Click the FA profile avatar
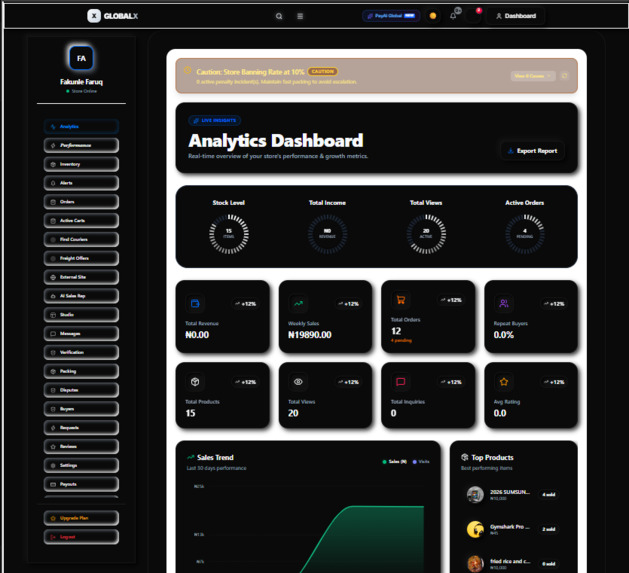629x573 pixels. (x=81, y=58)
